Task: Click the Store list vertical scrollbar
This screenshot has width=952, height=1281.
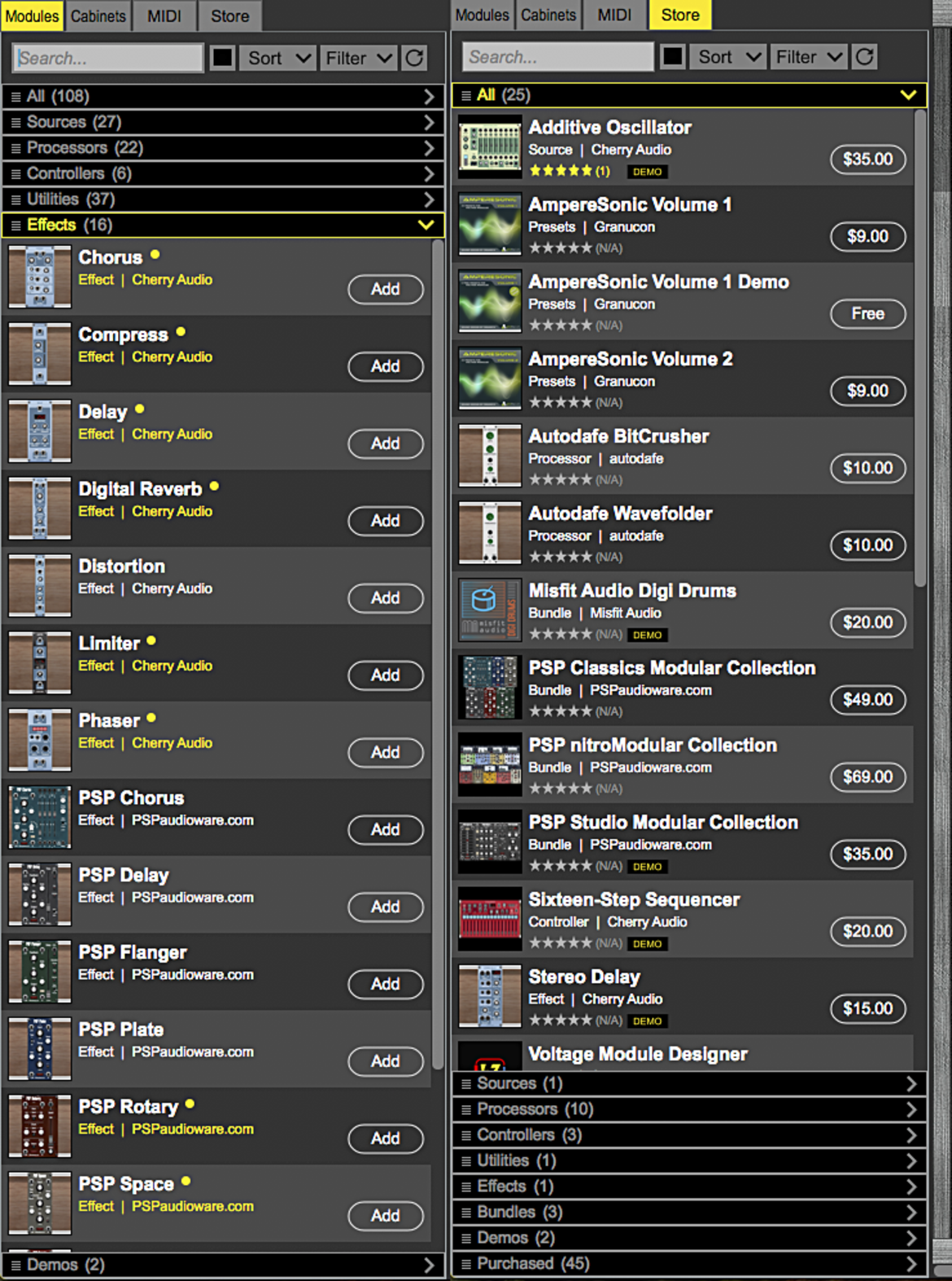Action: (920, 348)
